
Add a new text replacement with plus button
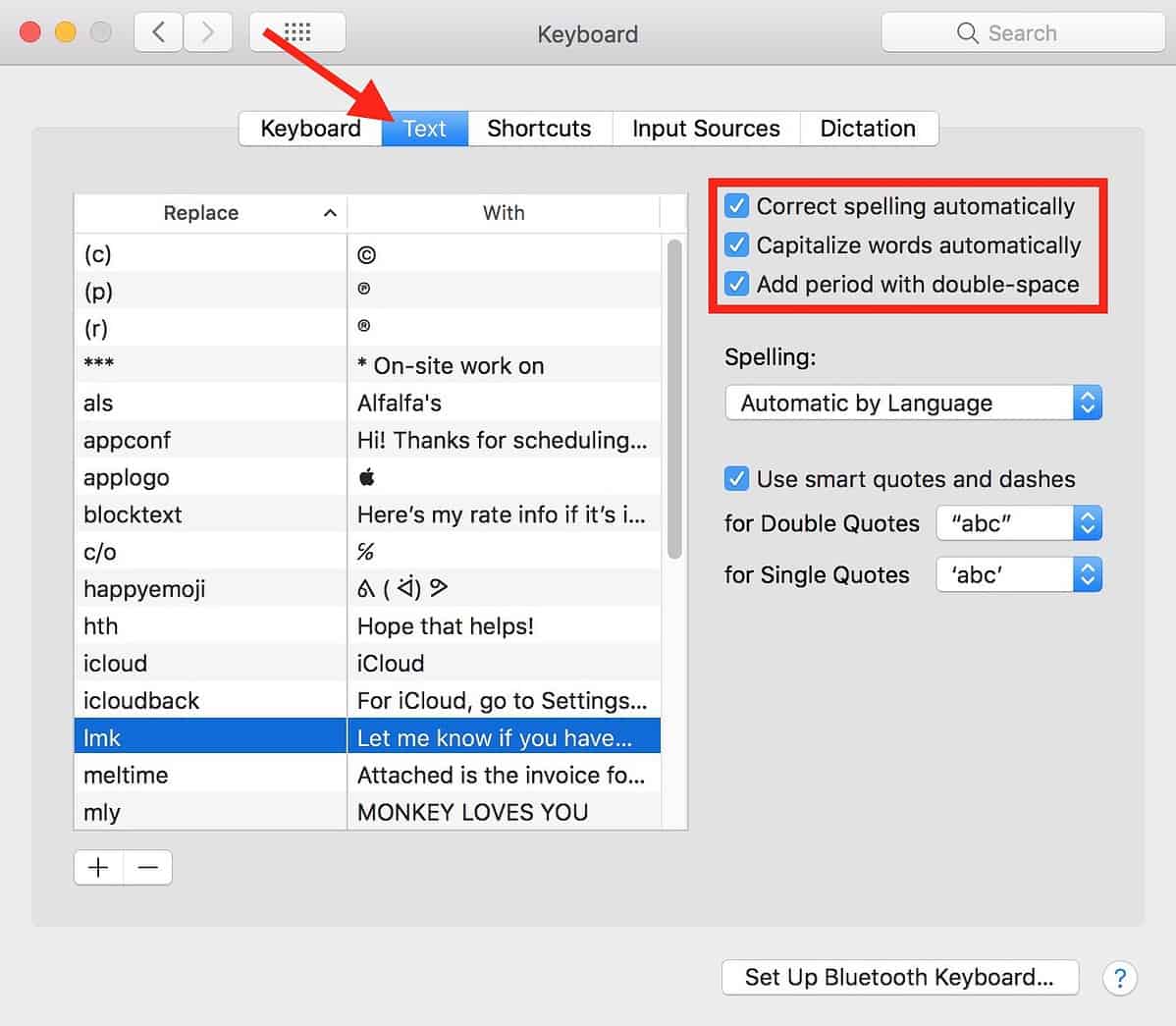click(98, 867)
